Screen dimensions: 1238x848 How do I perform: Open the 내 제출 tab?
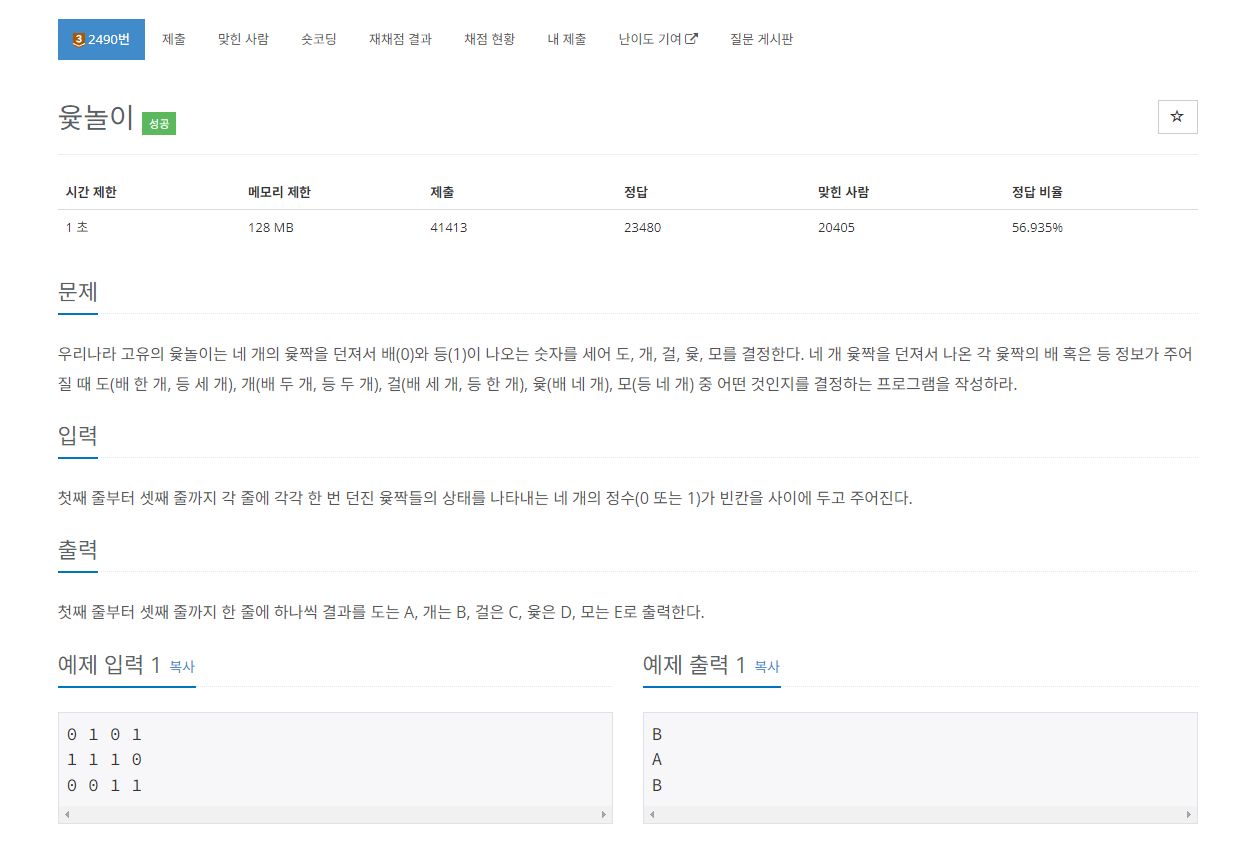pos(567,40)
